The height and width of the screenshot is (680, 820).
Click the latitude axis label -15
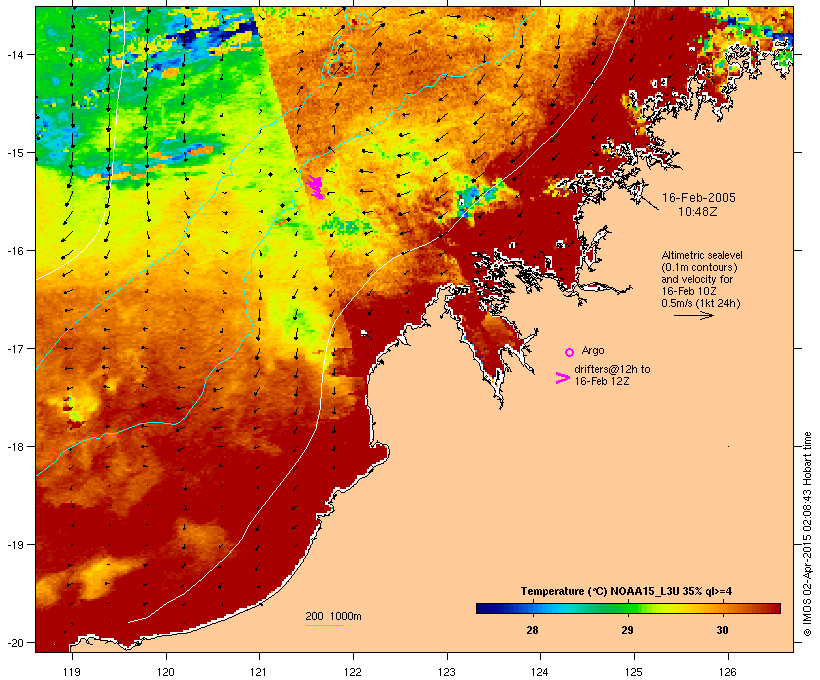[14, 153]
